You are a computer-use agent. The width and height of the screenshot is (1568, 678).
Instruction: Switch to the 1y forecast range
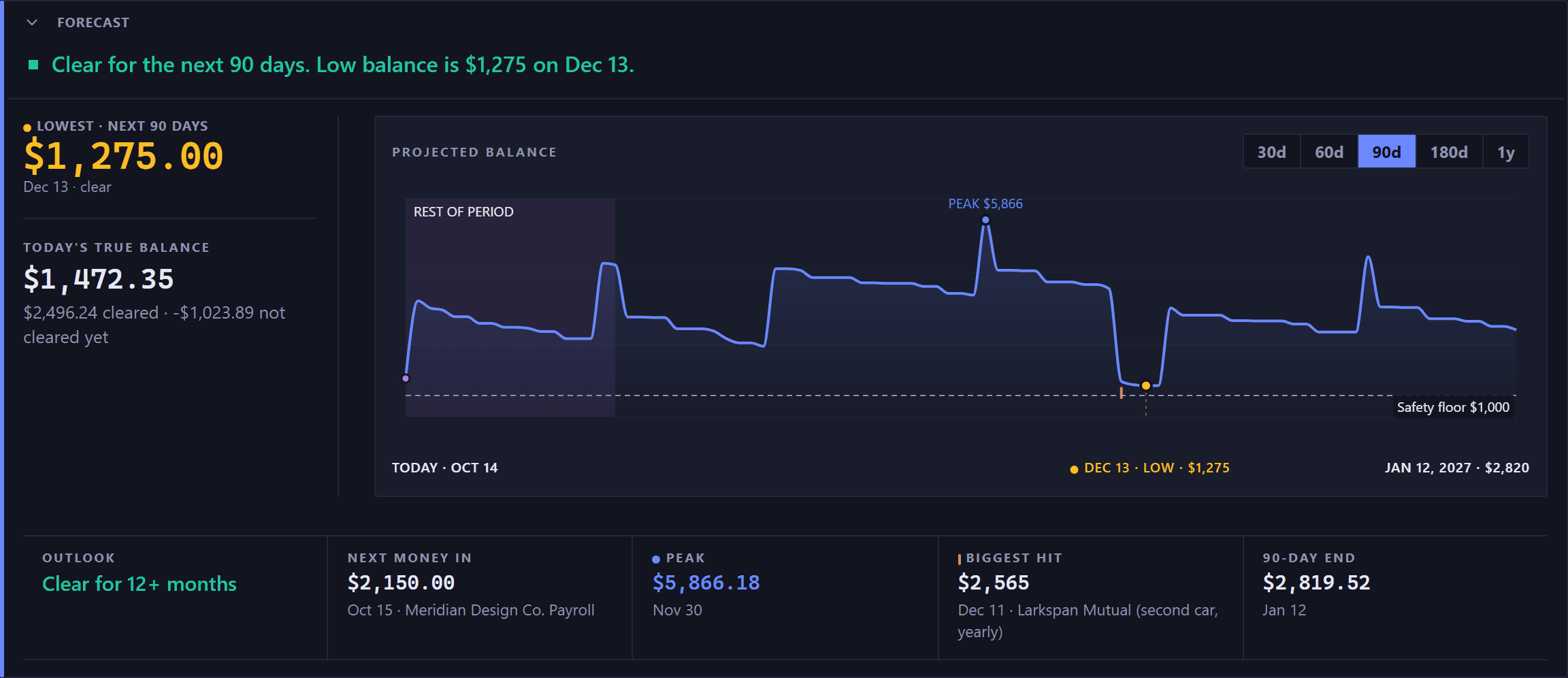(x=1506, y=152)
